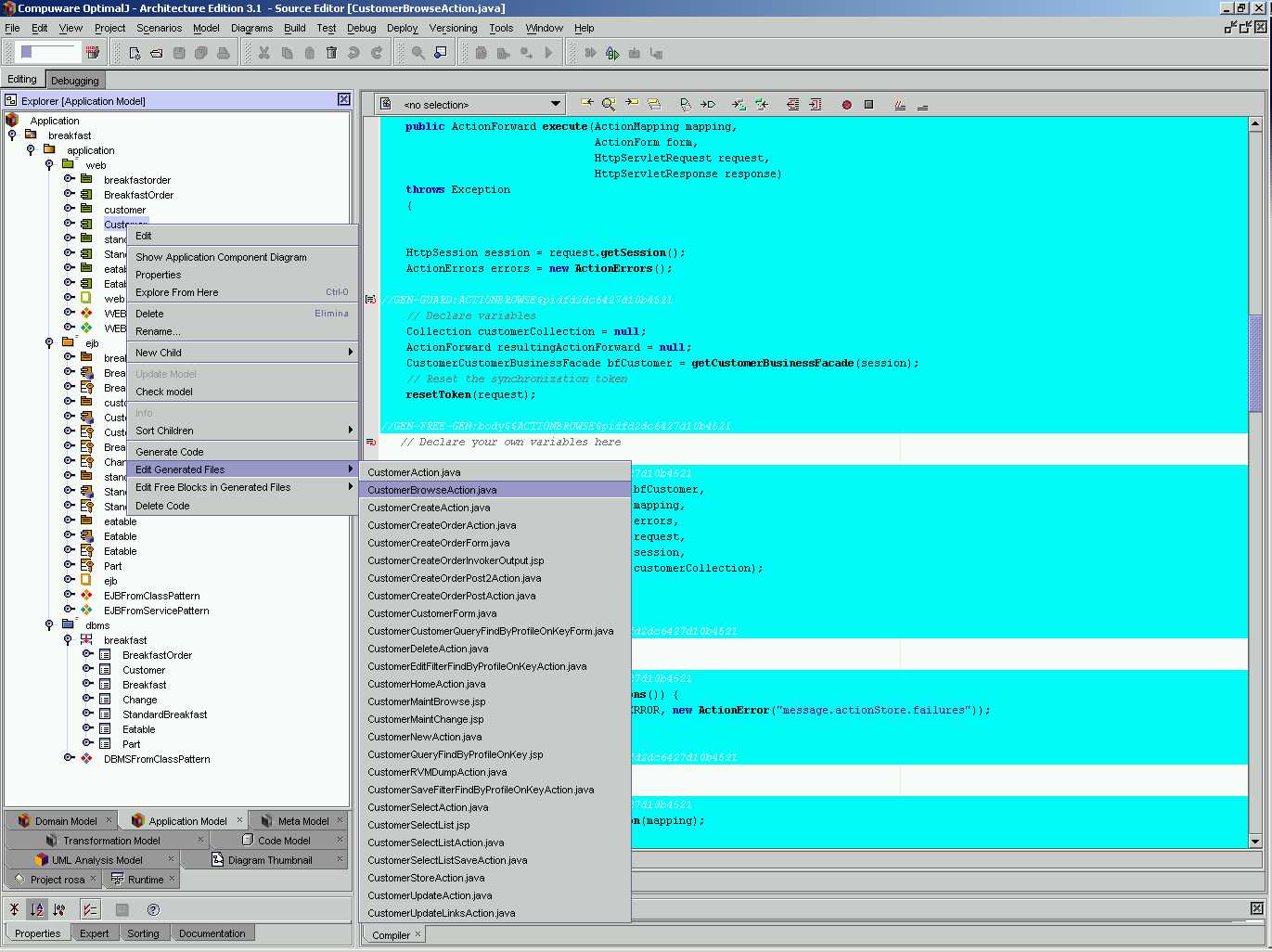Collapse the dbms folder node
The height and width of the screenshot is (952, 1272).
49,625
